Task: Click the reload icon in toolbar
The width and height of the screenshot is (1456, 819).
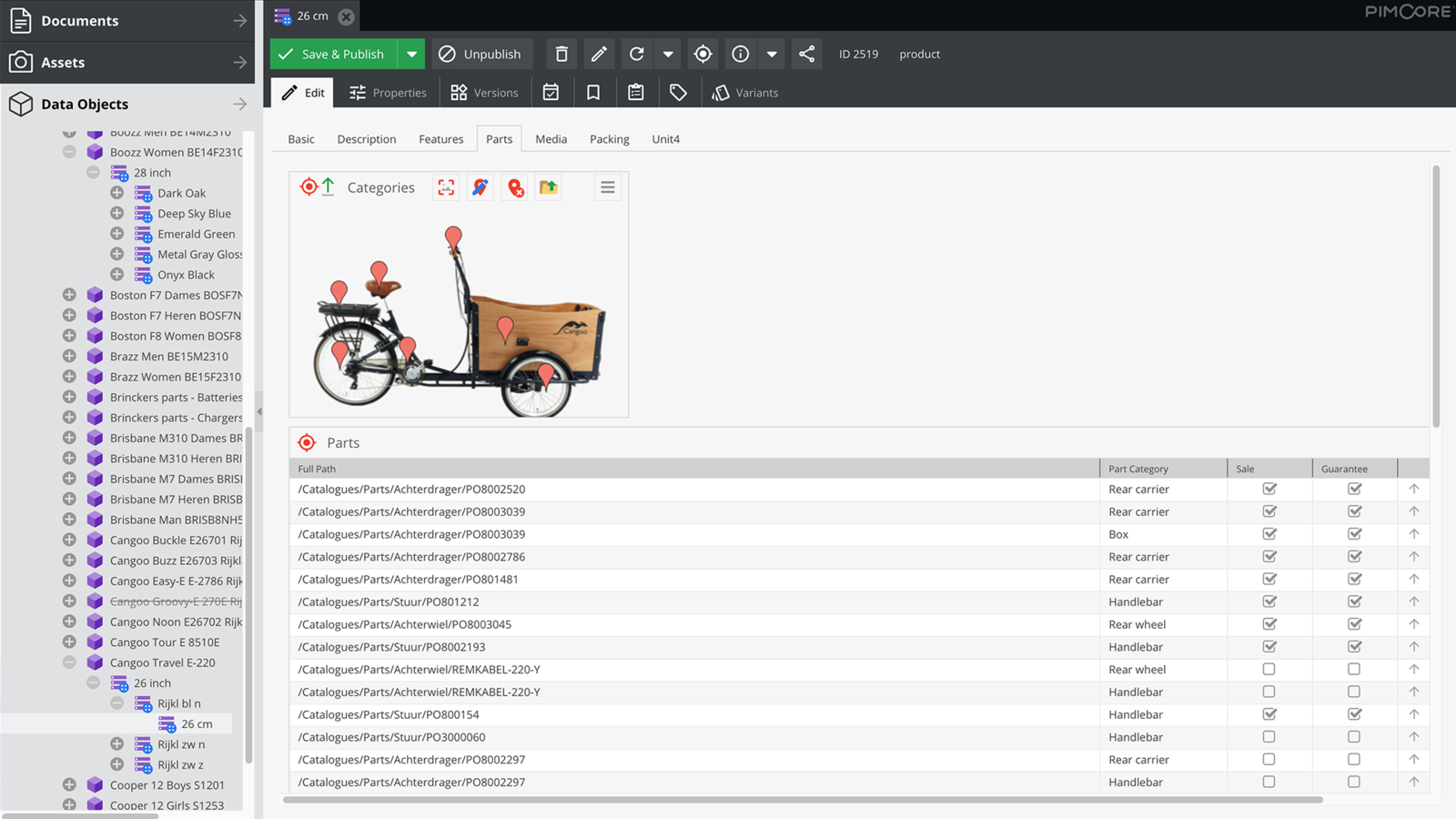Action: 637,54
